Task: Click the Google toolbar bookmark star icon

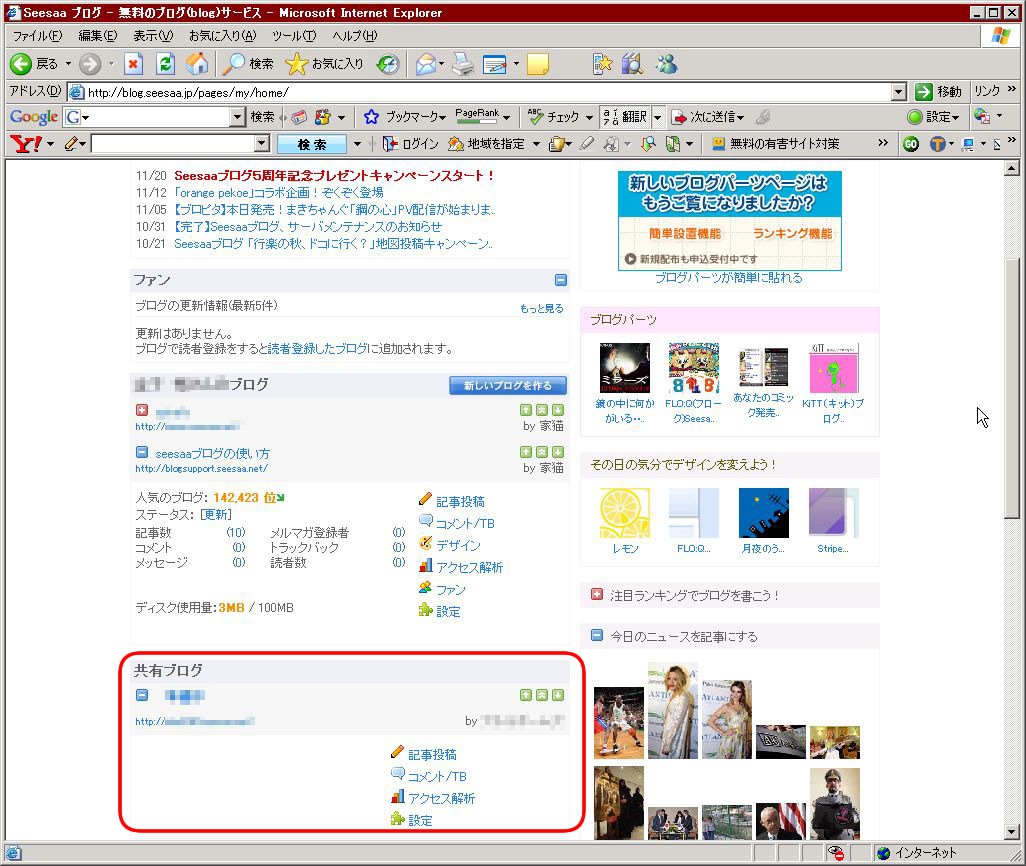Action: pyautogui.click(x=371, y=117)
